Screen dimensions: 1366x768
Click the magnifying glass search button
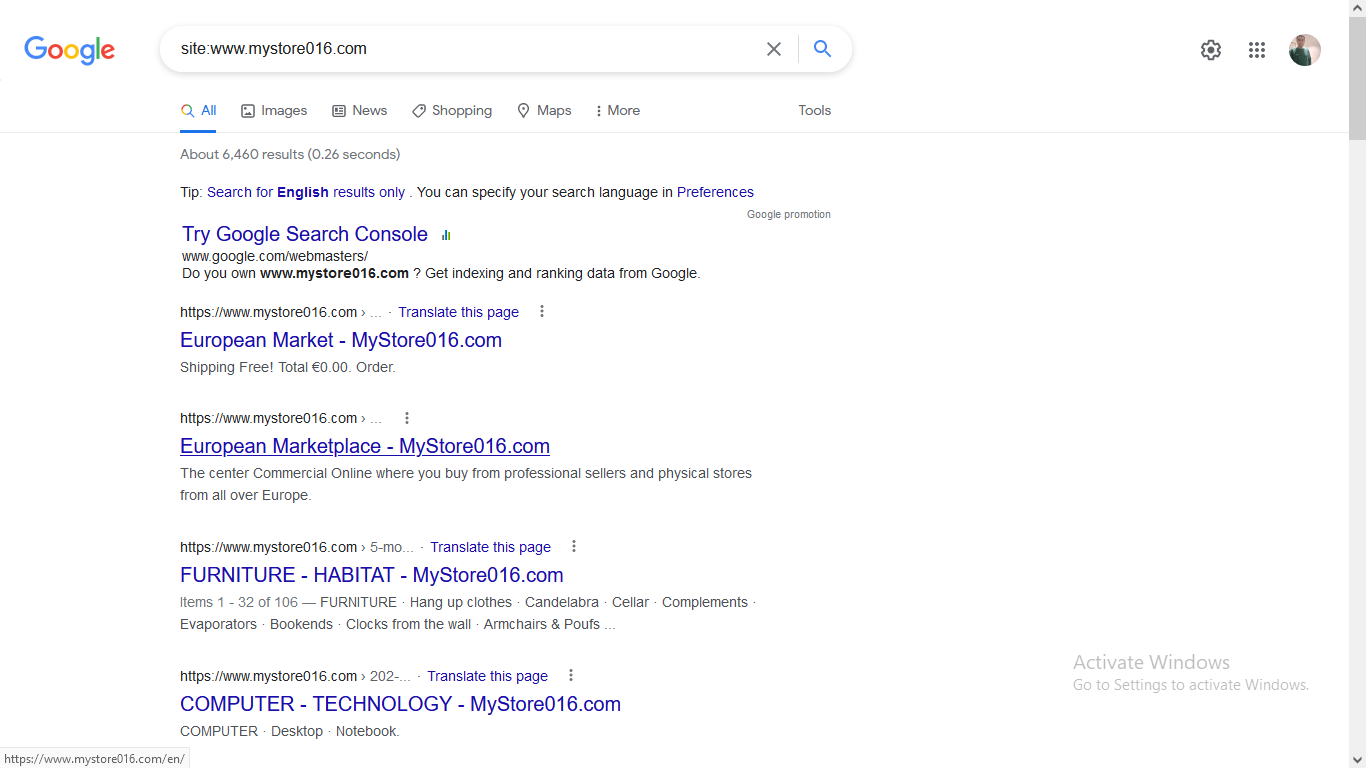(822, 49)
